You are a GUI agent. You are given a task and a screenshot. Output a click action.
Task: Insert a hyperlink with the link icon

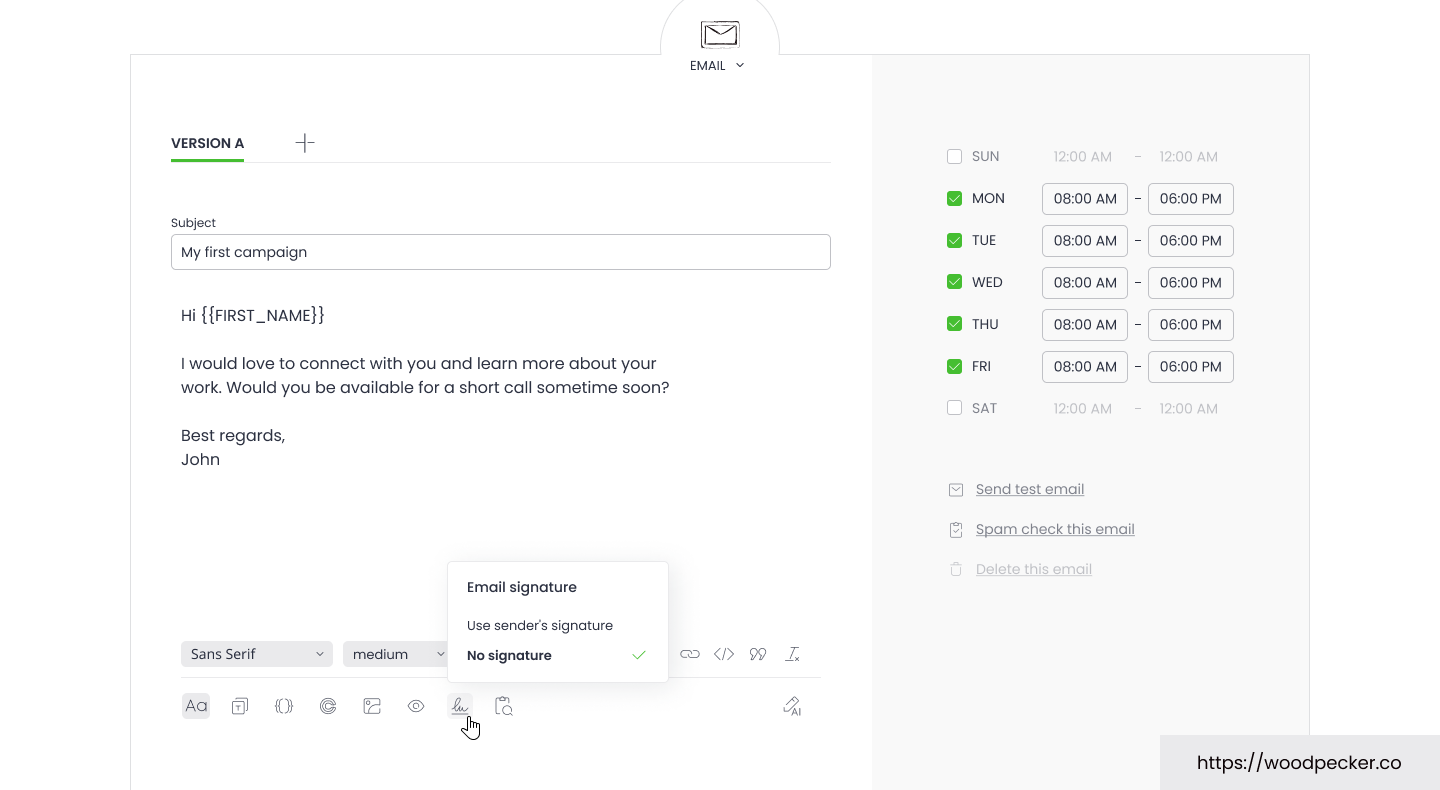(690, 654)
